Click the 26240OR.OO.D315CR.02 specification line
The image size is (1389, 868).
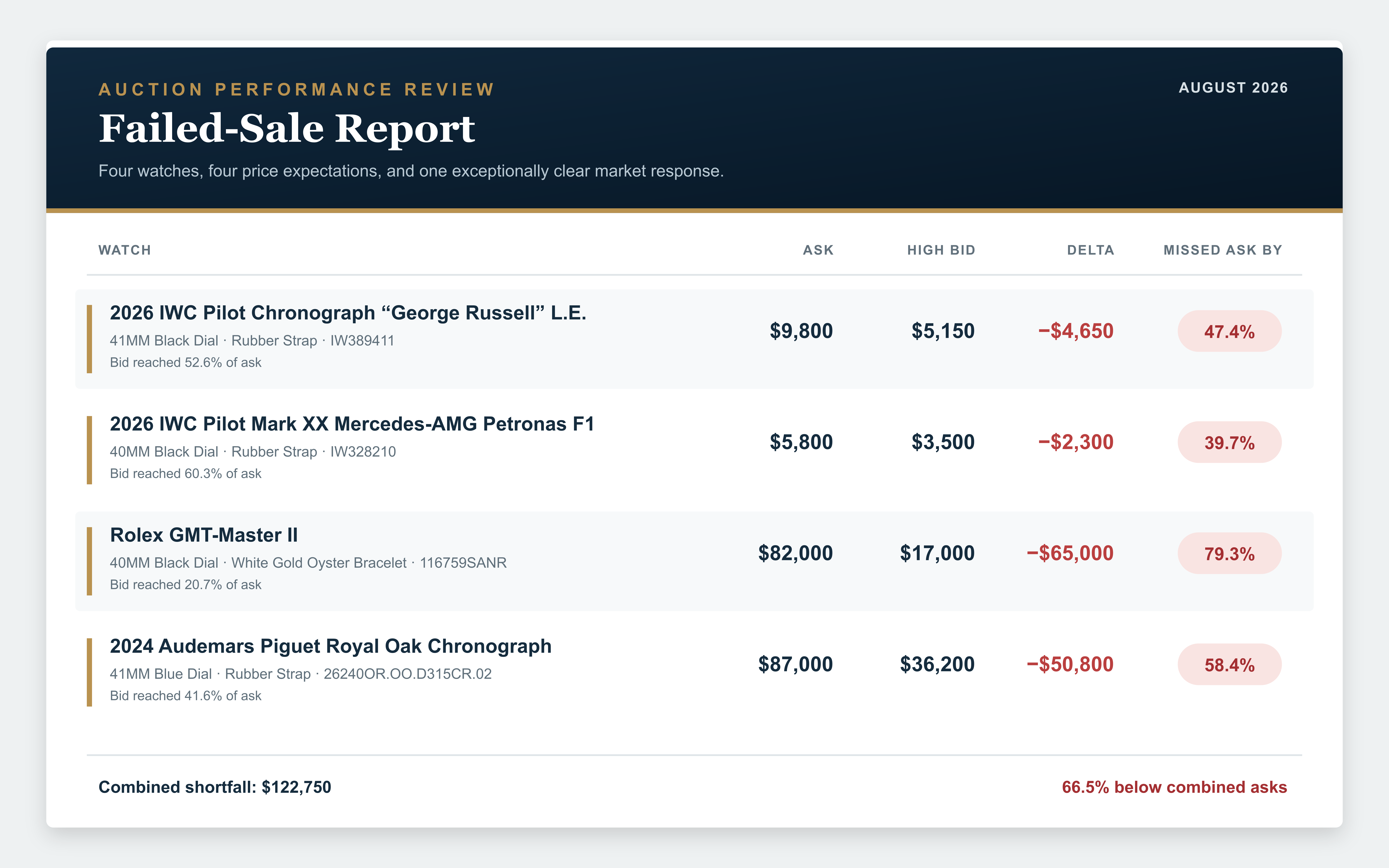(x=301, y=674)
